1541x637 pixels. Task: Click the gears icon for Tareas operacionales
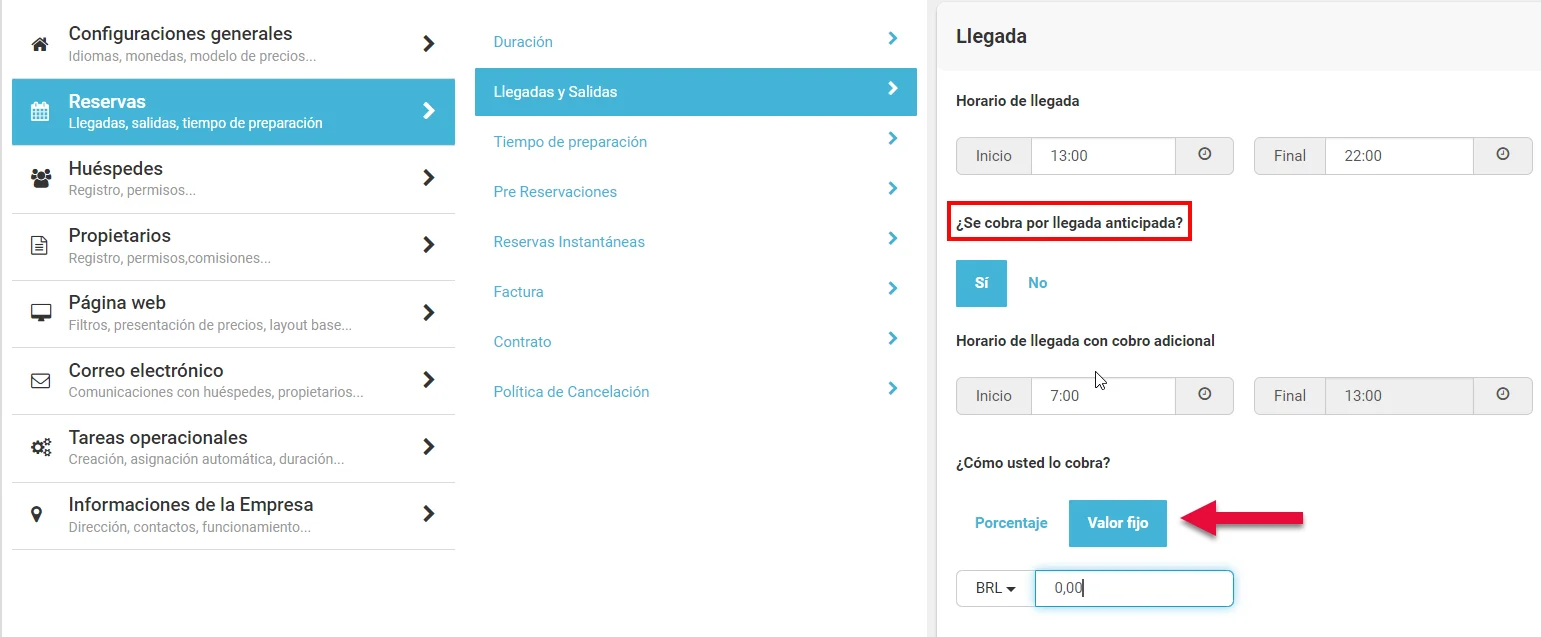click(x=41, y=447)
